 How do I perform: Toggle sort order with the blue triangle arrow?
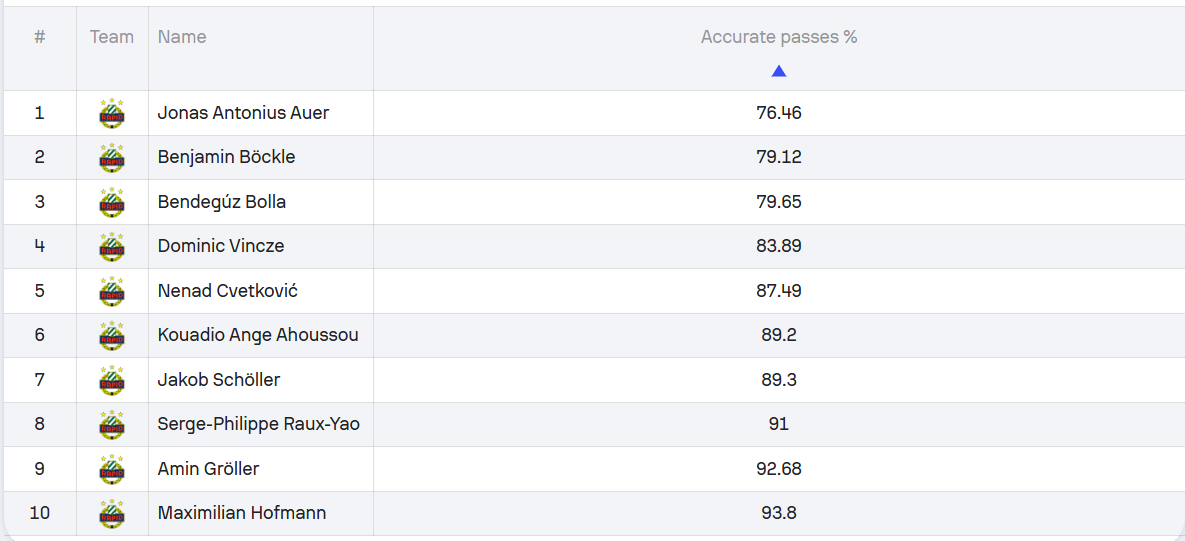[779, 71]
